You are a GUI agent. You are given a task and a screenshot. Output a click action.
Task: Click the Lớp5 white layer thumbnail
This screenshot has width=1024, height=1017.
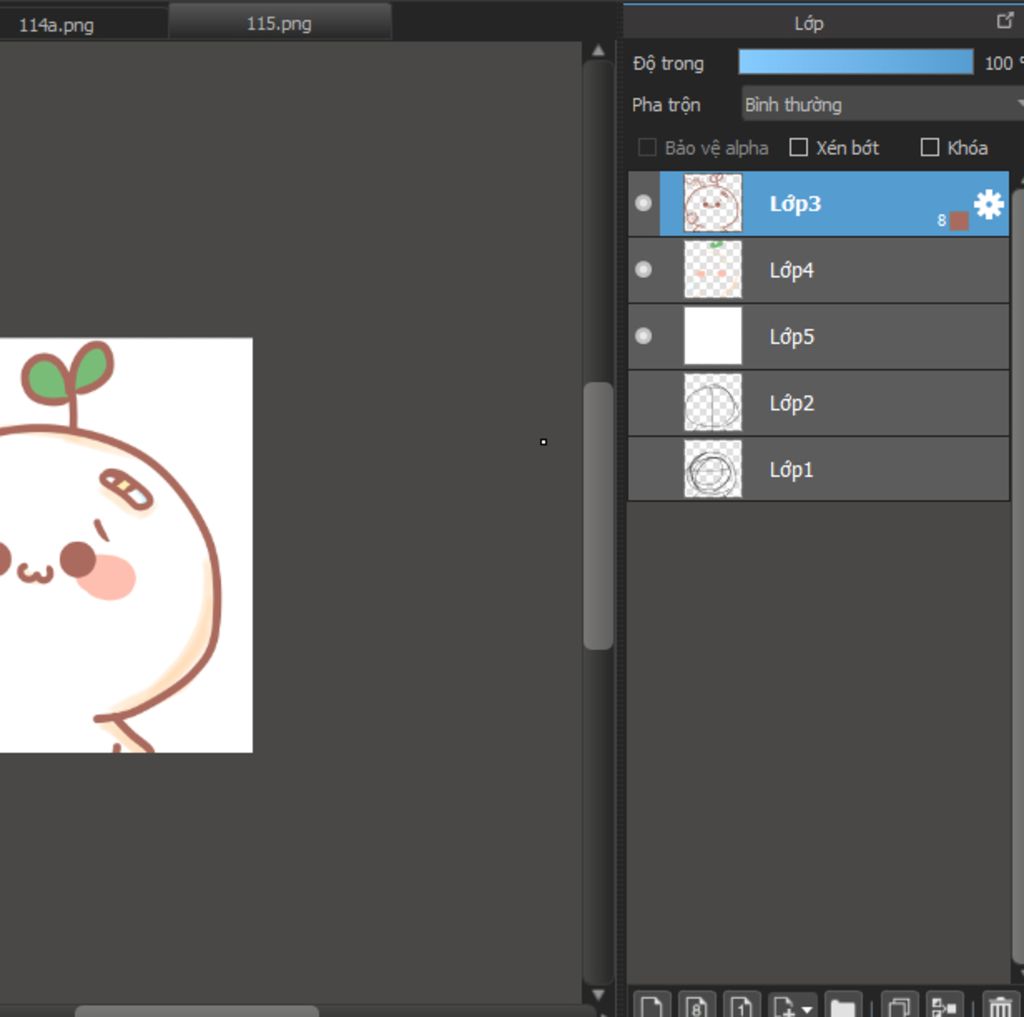(712, 336)
